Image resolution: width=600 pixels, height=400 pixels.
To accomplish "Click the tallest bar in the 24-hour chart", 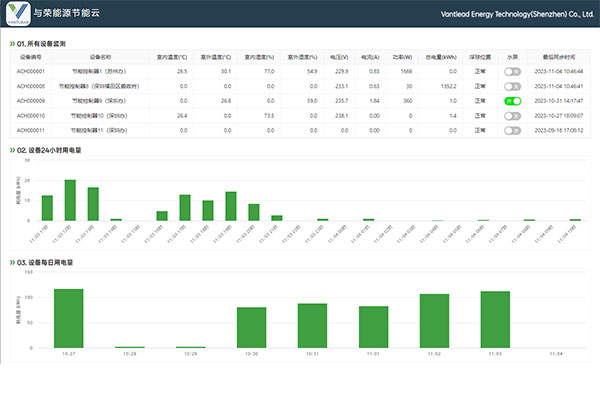I will (x=70, y=200).
